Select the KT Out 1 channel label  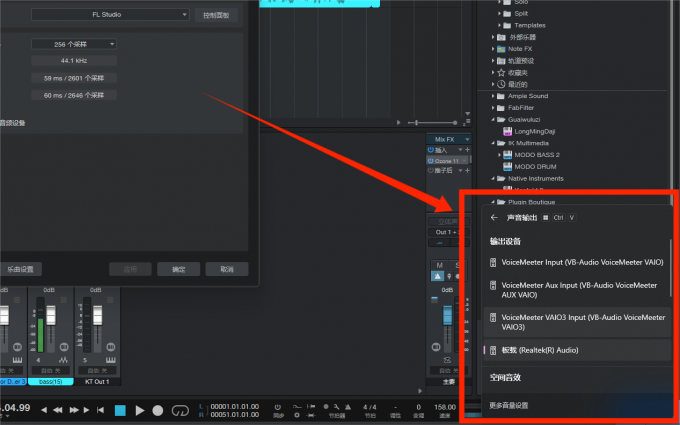(x=97, y=382)
